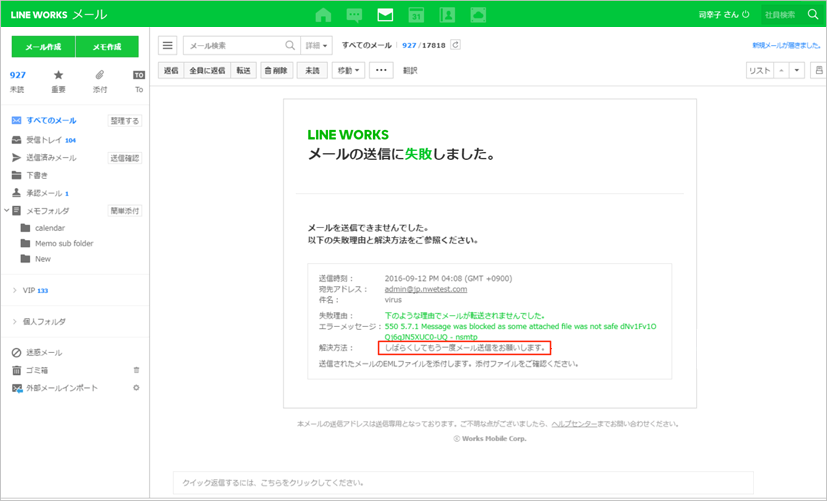Click the メール作成 button
The width and height of the screenshot is (827, 501).
tap(43, 47)
